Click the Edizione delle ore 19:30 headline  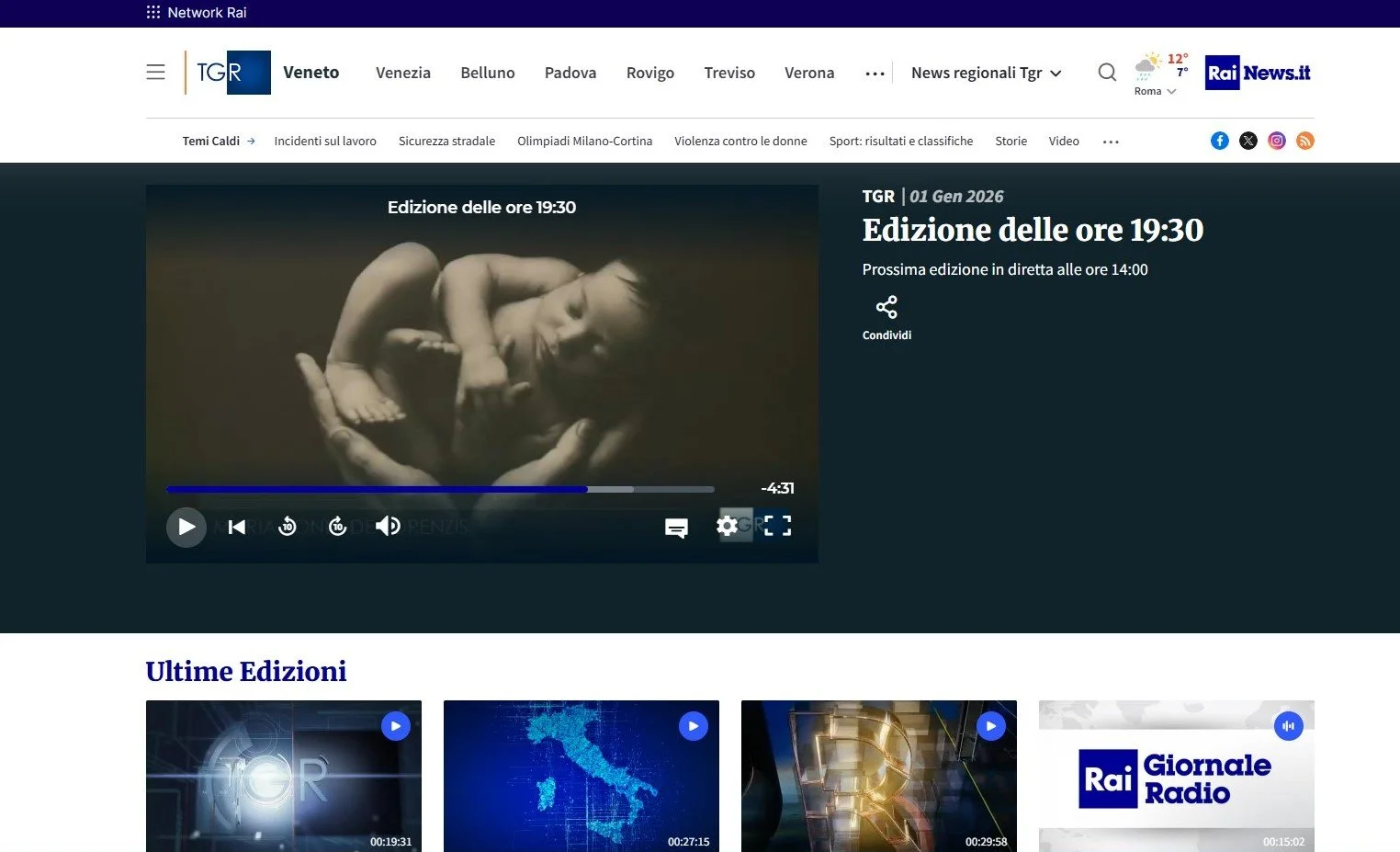(1033, 230)
